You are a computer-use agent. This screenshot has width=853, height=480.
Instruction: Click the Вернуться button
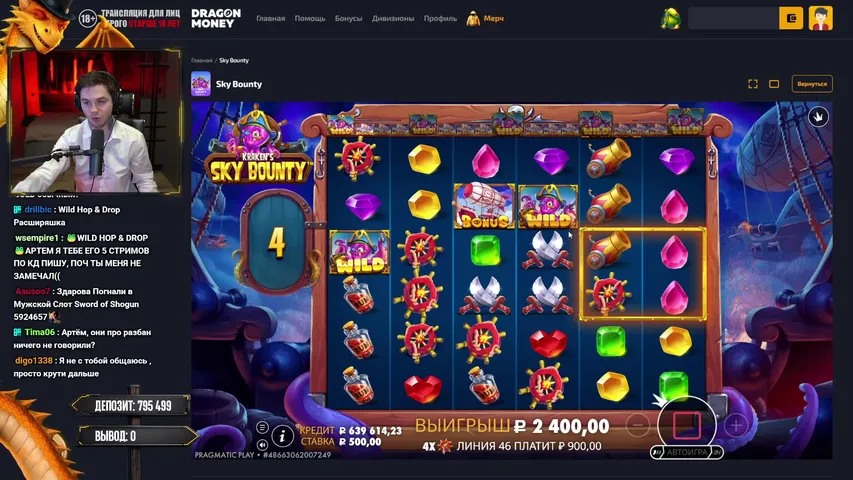coord(812,84)
